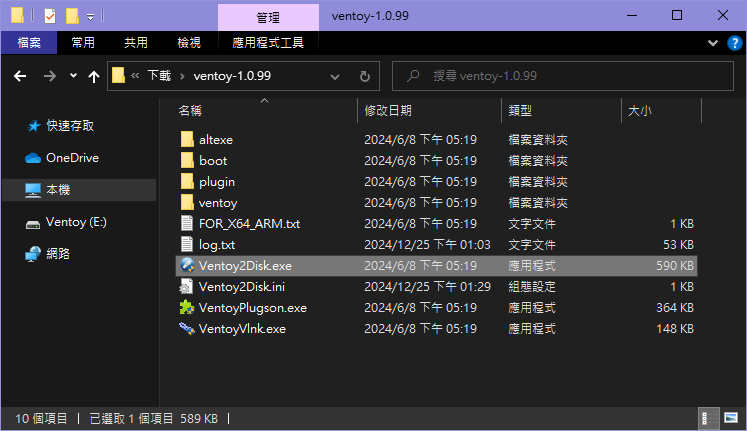This screenshot has height=431, width=747.
Task: Click the VentoyVlnk.exe file icon
Action: click(x=187, y=328)
